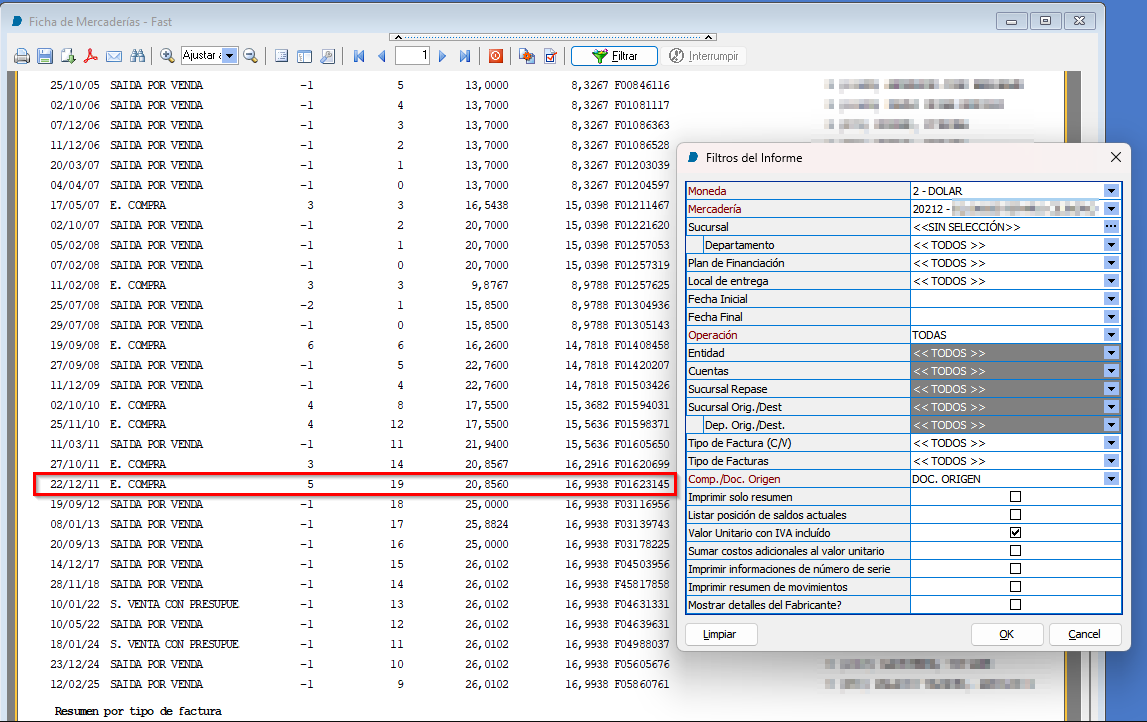Click the row dated 22/12/11 E. COMPRA
1147x722 pixels.
pyautogui.click(x=354, y=484)
